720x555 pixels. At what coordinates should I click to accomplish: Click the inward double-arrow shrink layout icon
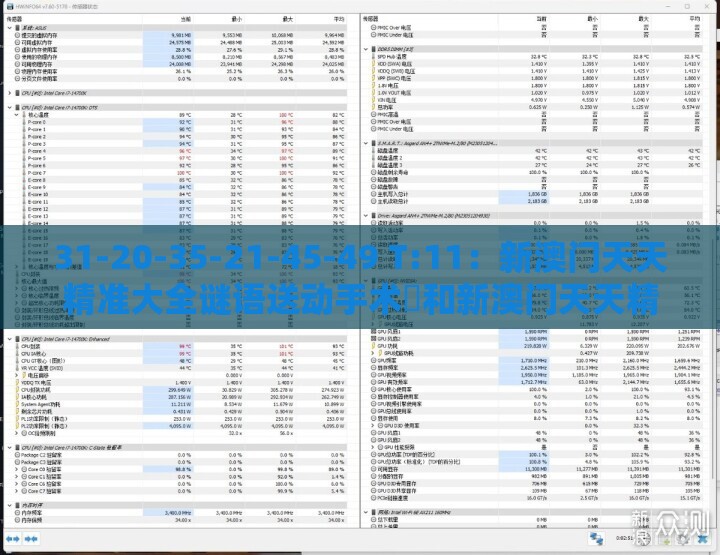tap(31, 538)
